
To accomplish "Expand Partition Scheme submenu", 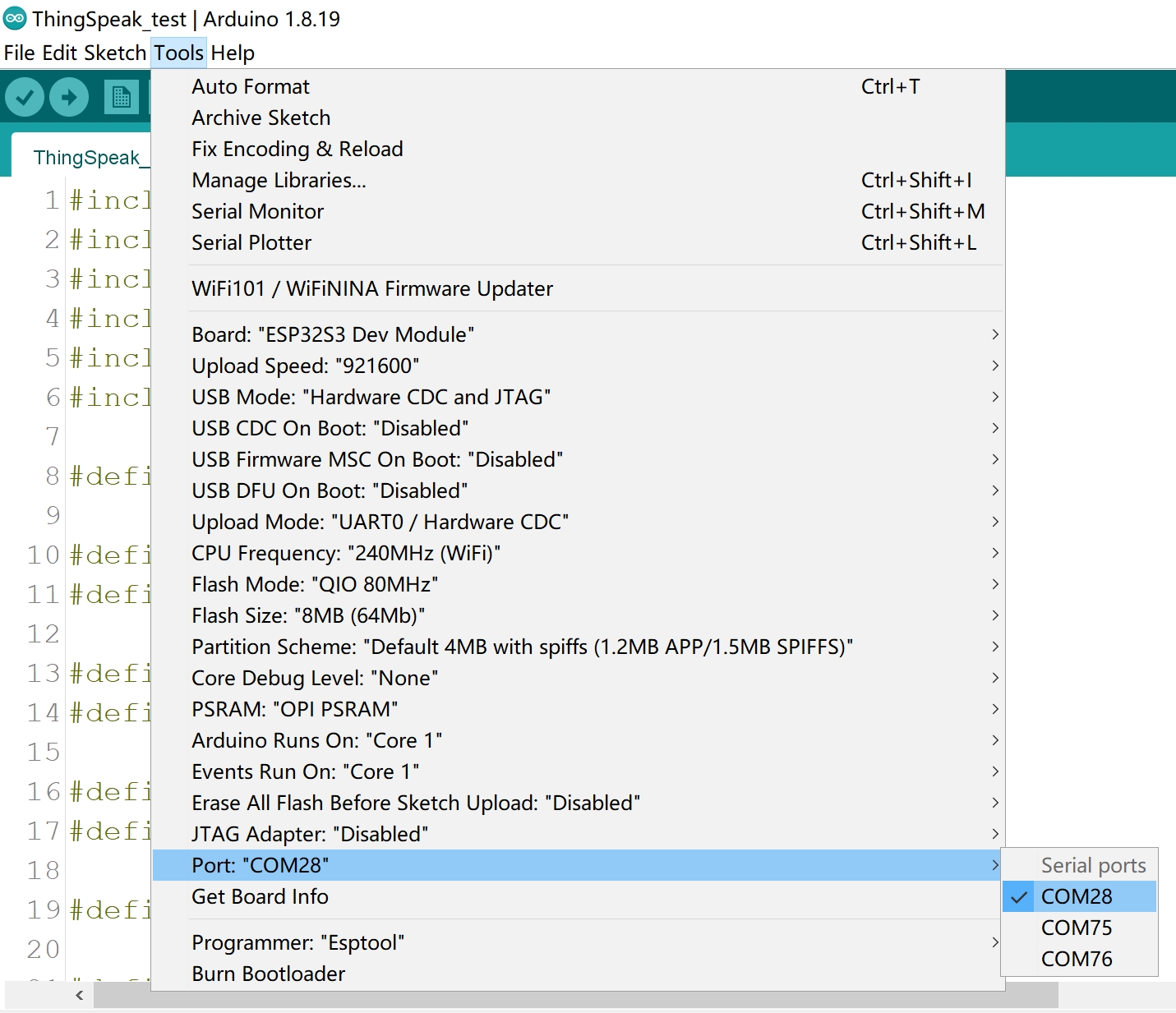I will coord(578,647).
